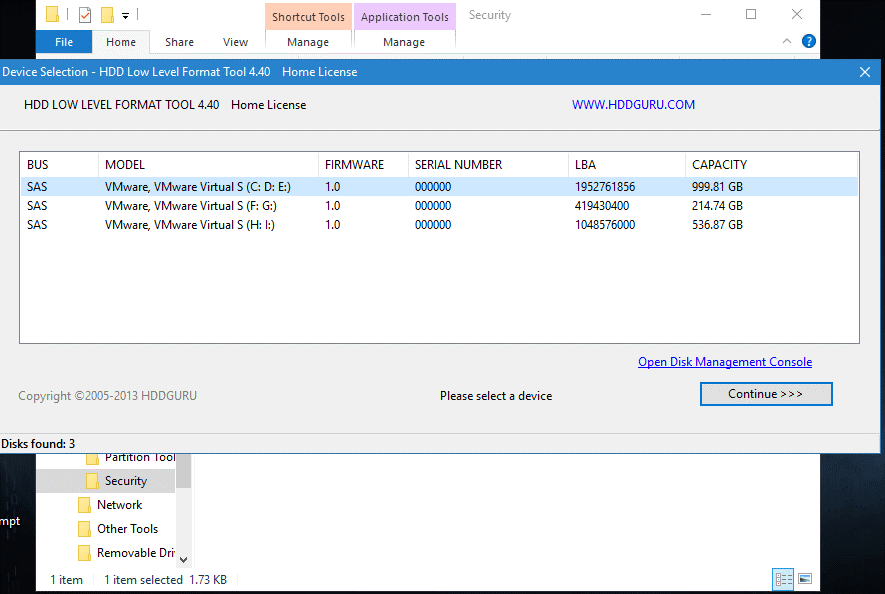The width and height of the screenshot is (885, 594).
Task: Click the Security folder icon in tree
Action: (92, 481)
